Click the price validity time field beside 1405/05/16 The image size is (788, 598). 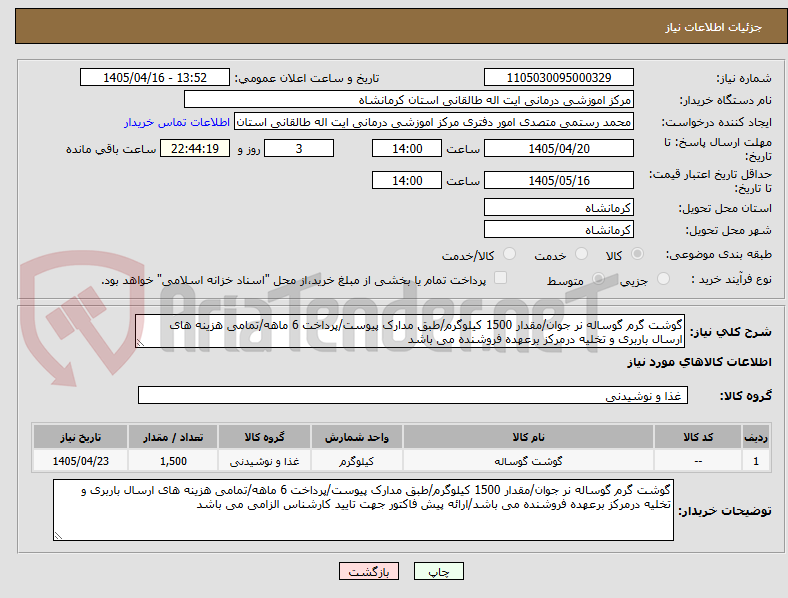click(407, 180)
